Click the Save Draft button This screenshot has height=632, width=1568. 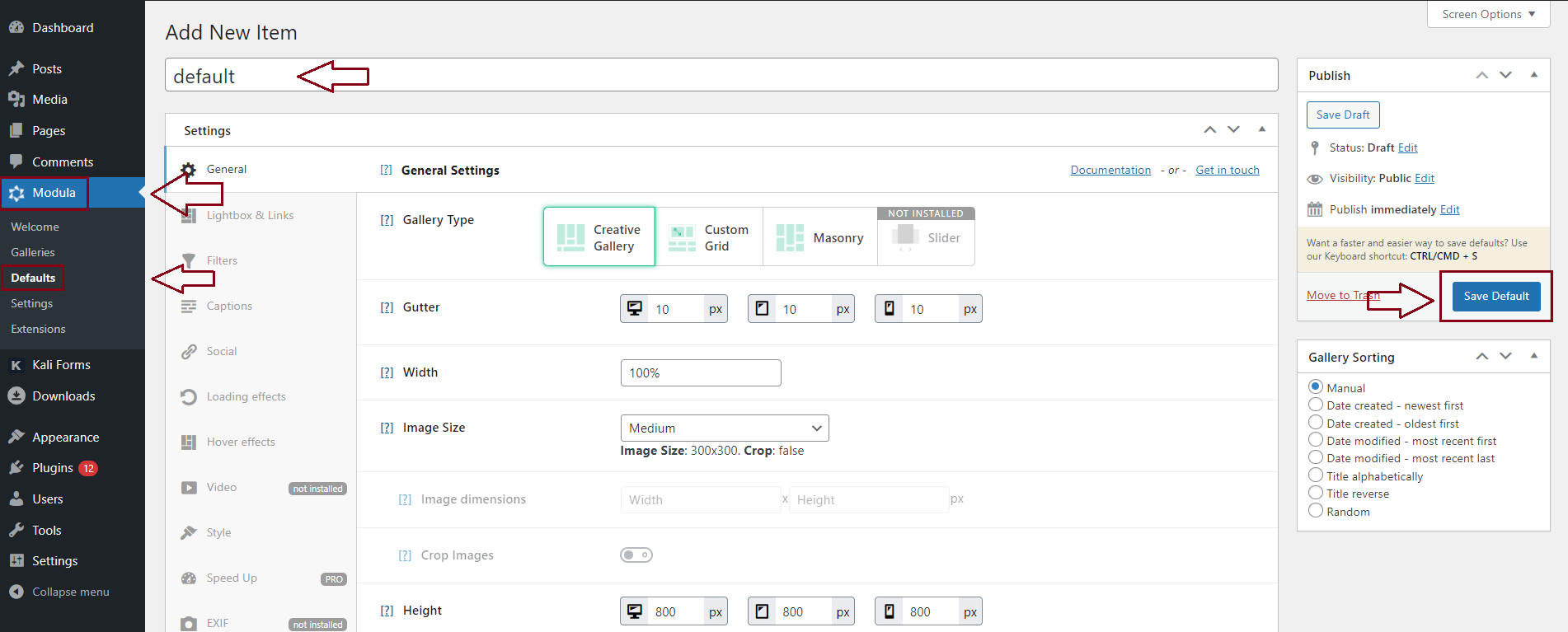(1342, 115)
